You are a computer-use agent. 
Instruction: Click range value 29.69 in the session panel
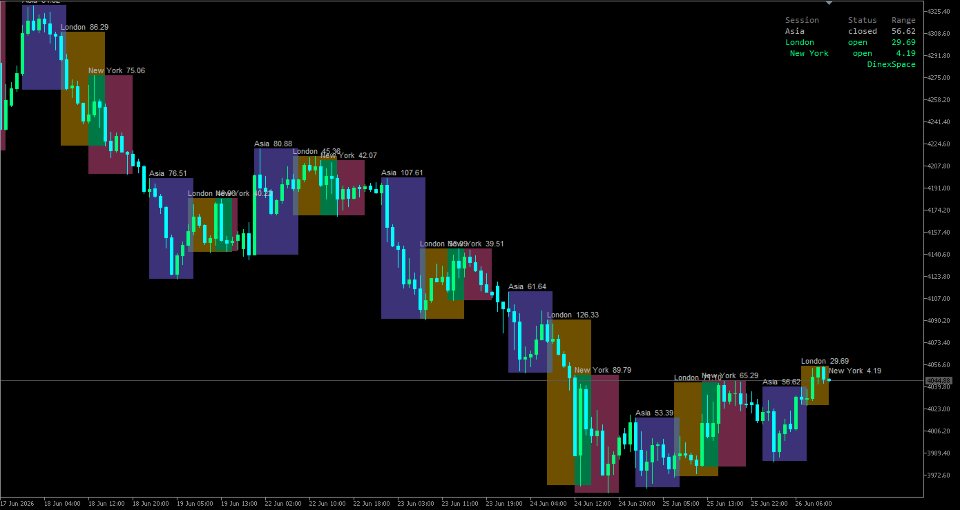tap(904, 42)
